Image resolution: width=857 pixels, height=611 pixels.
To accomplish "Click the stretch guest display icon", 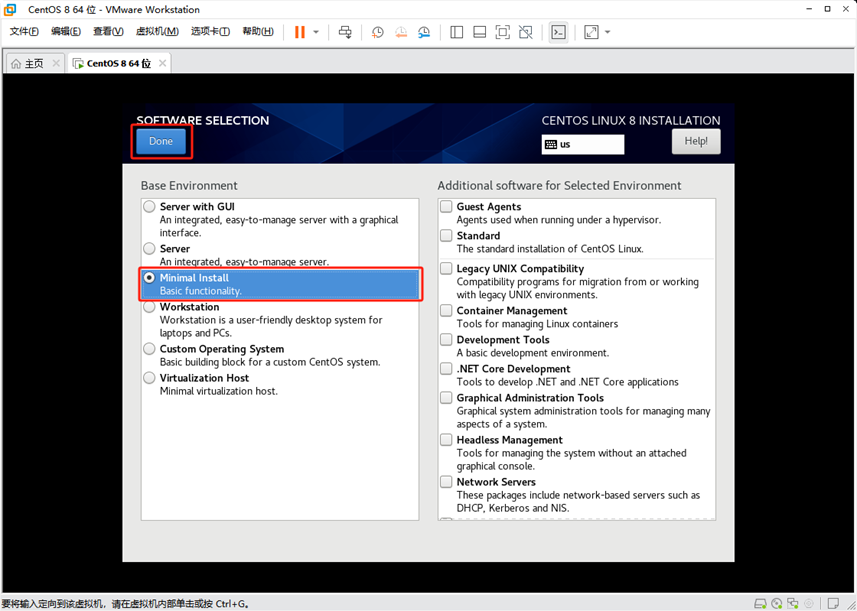I will coord(591,32).
